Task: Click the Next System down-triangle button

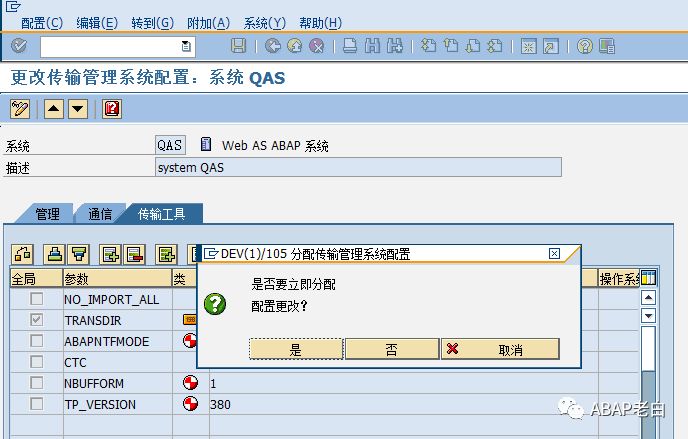Action: click(x=78, y=108)
